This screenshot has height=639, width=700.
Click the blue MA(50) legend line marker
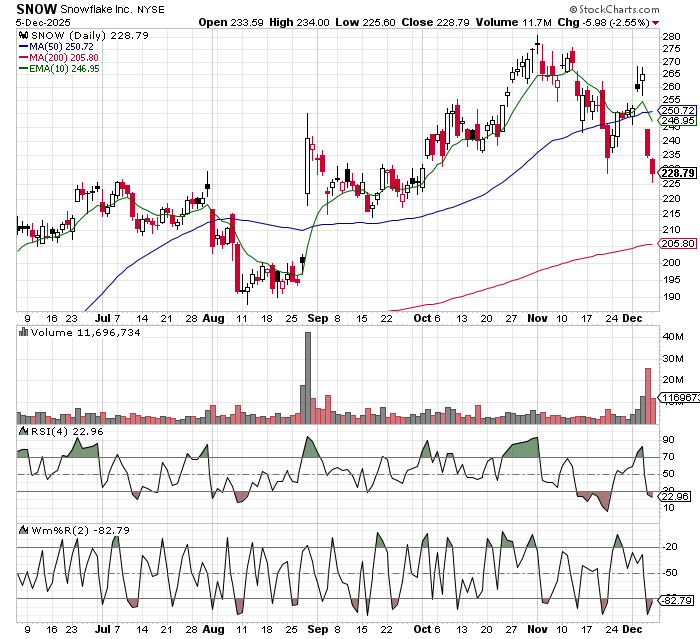pyautogui.click(x=23, y=46)
